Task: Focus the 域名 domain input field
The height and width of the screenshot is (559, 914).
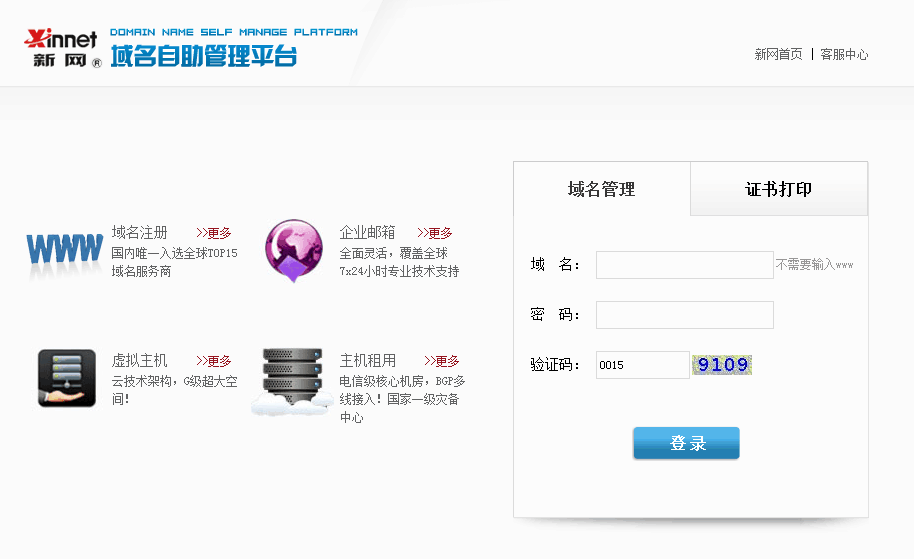Action: pyautogui.click(x=684, y=265)
